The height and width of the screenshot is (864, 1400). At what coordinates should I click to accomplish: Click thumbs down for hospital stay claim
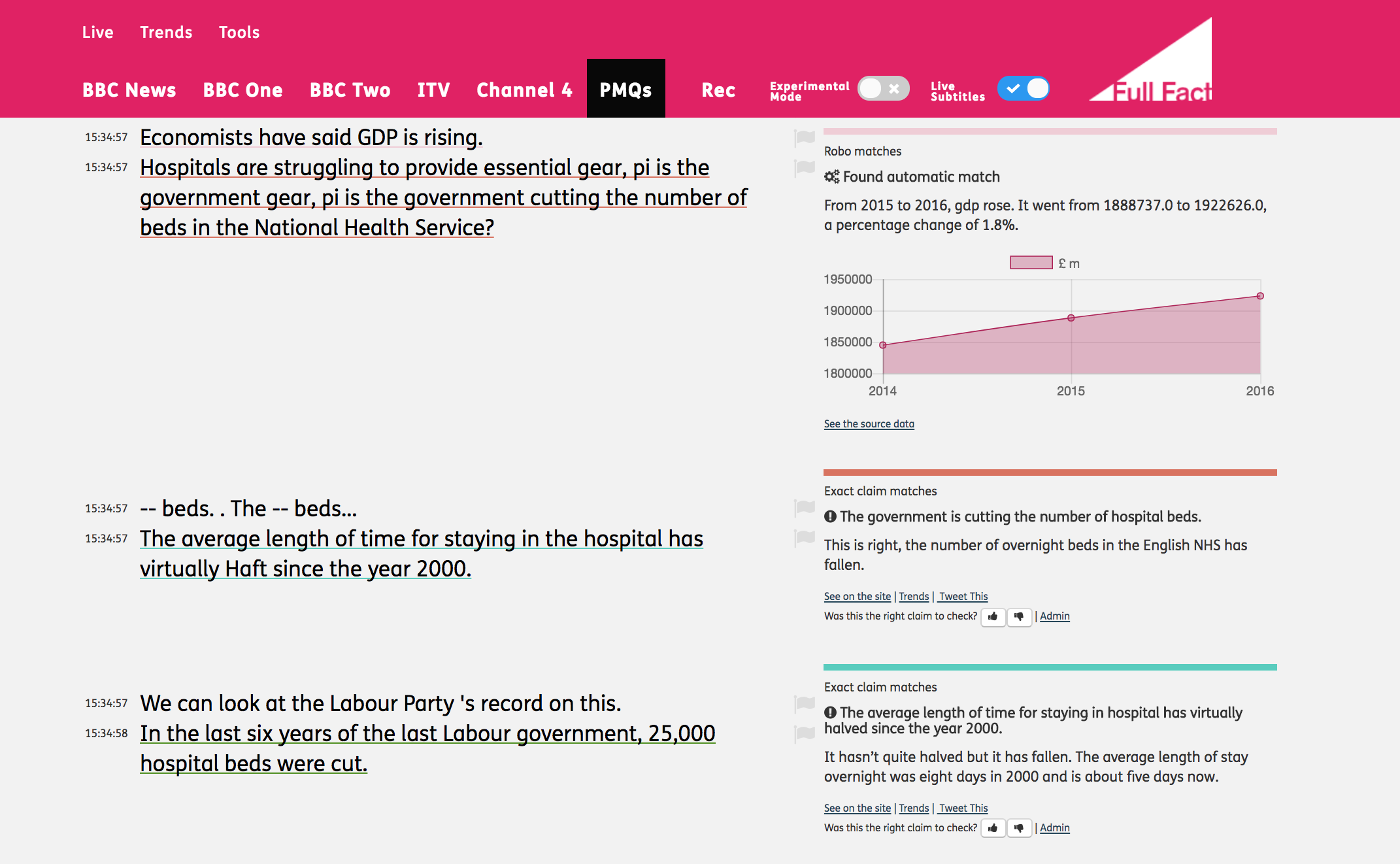[1019, 828]
